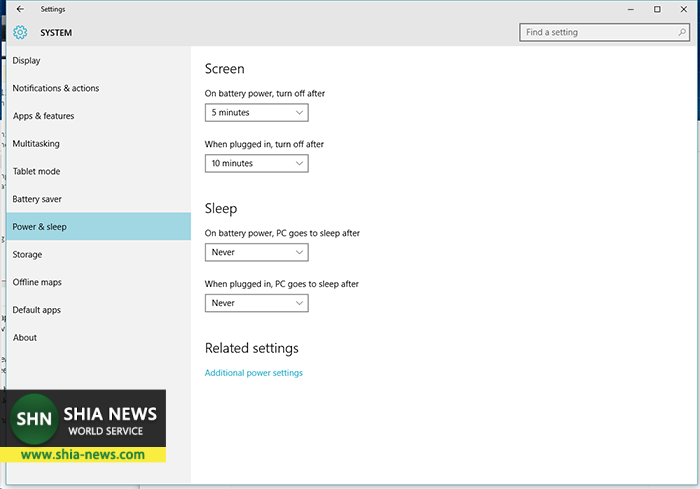This screenshot has height=489, width=700.
Task: Open the Storage settings page
Action: pos(28,255)
